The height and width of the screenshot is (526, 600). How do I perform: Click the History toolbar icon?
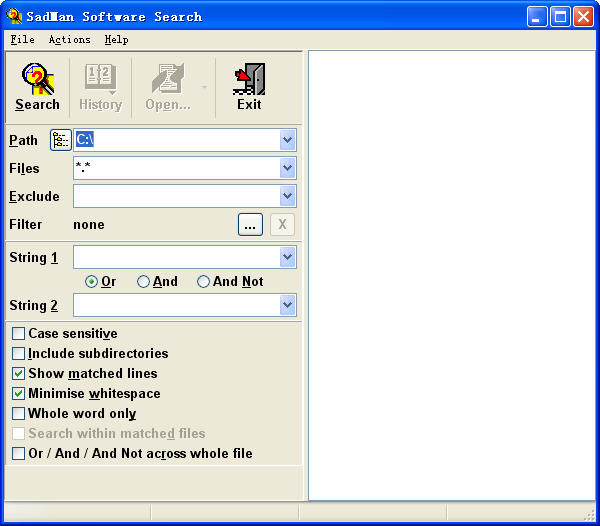[x=100, y=78]
